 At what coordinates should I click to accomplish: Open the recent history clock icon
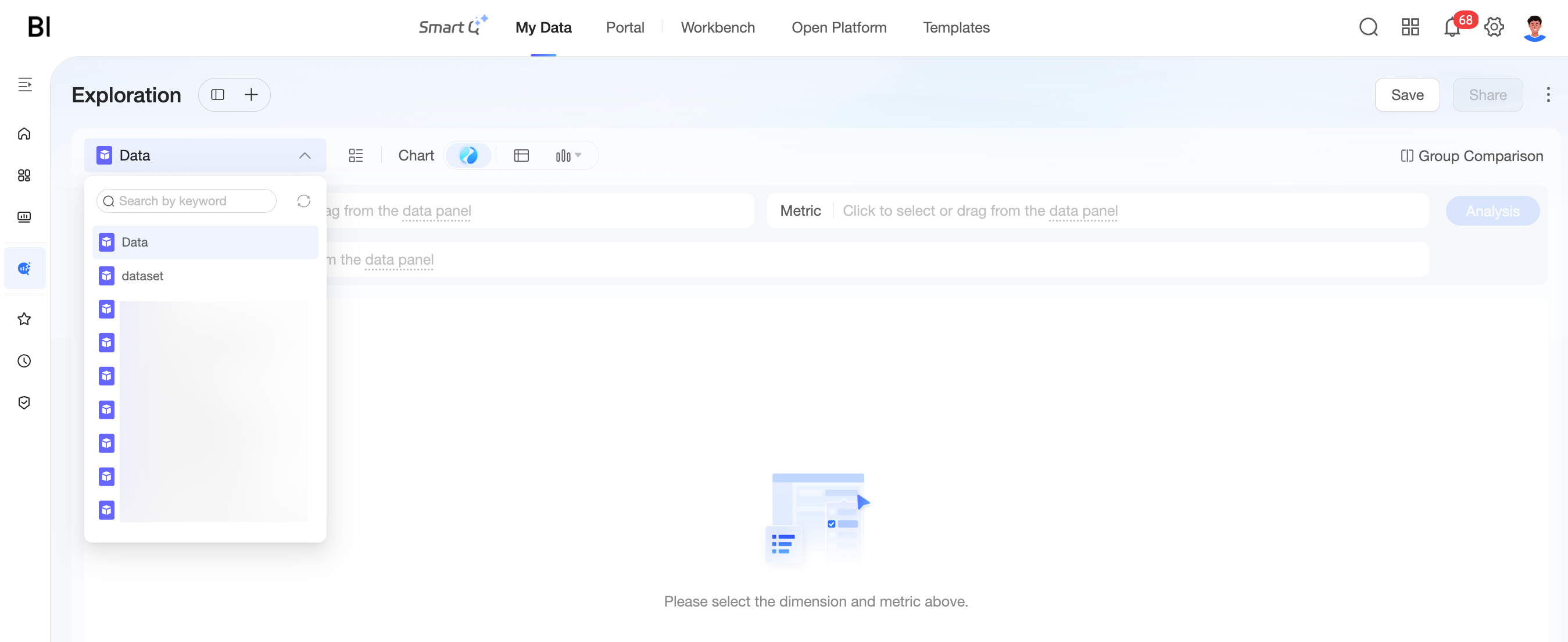coord(24,361)
